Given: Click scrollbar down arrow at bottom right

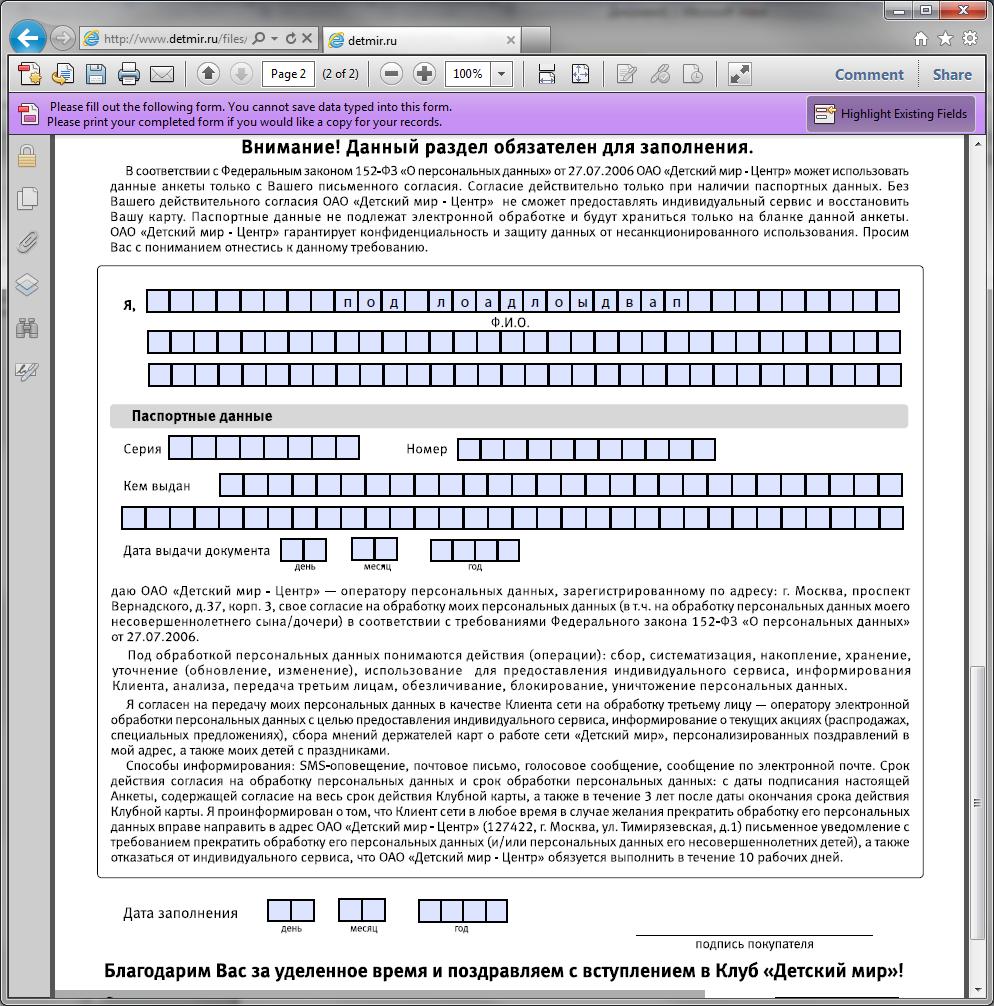Looking at the screenshot, I should coord(978,990).
